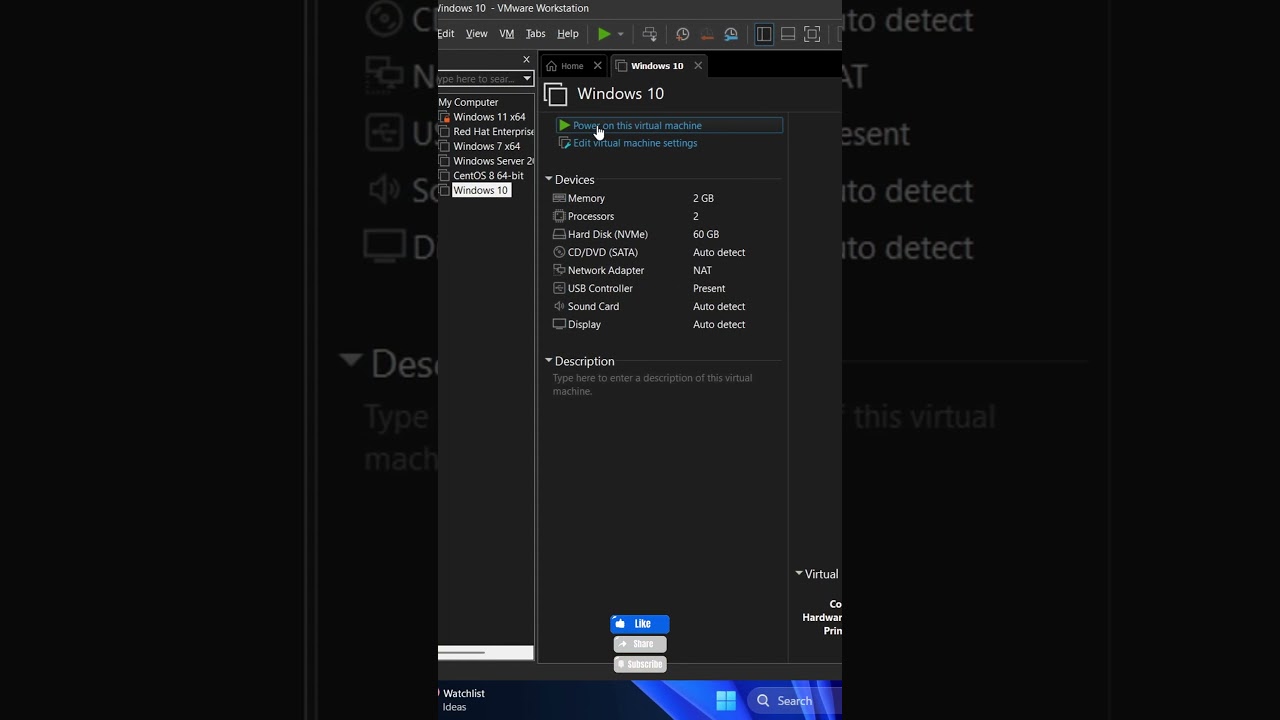Click the Processors device icon
1280x720 pixels.
pos(559,216)
